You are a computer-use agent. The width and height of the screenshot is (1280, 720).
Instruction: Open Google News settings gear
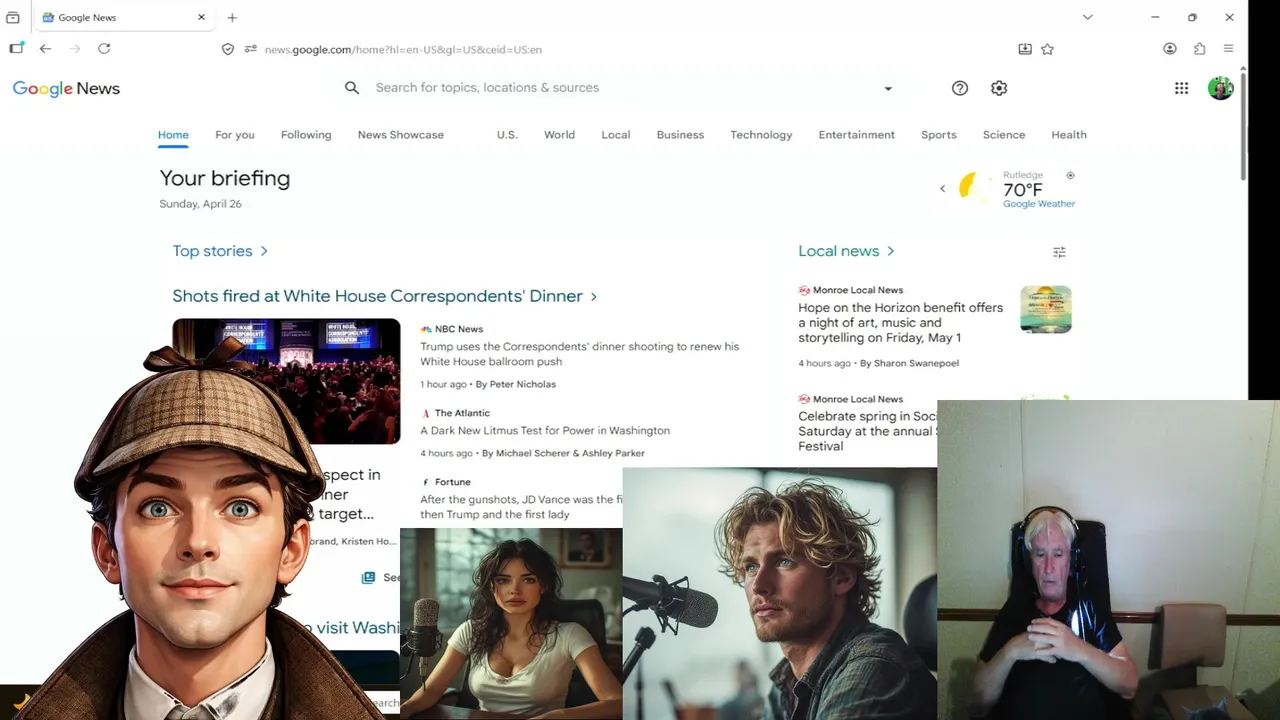pyautogui.click(x=999, y=88)
